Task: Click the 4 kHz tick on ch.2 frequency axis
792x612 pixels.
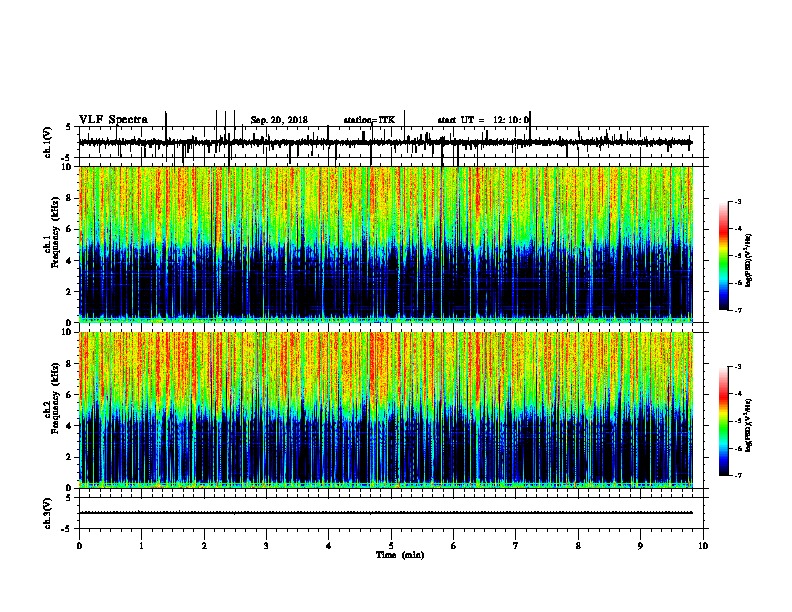Action: pyautogui.click(x=69, y=426)
